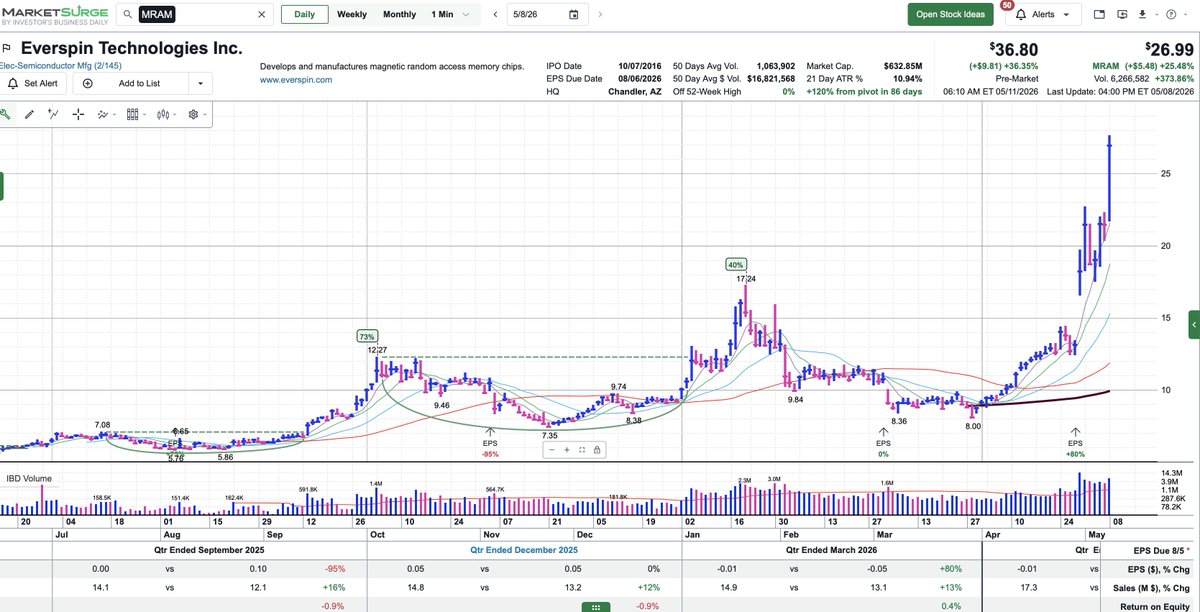Viewport: 1200px width, 612px height.
Task: Click the 5/8/26 date field
Action: pos(546,15)
